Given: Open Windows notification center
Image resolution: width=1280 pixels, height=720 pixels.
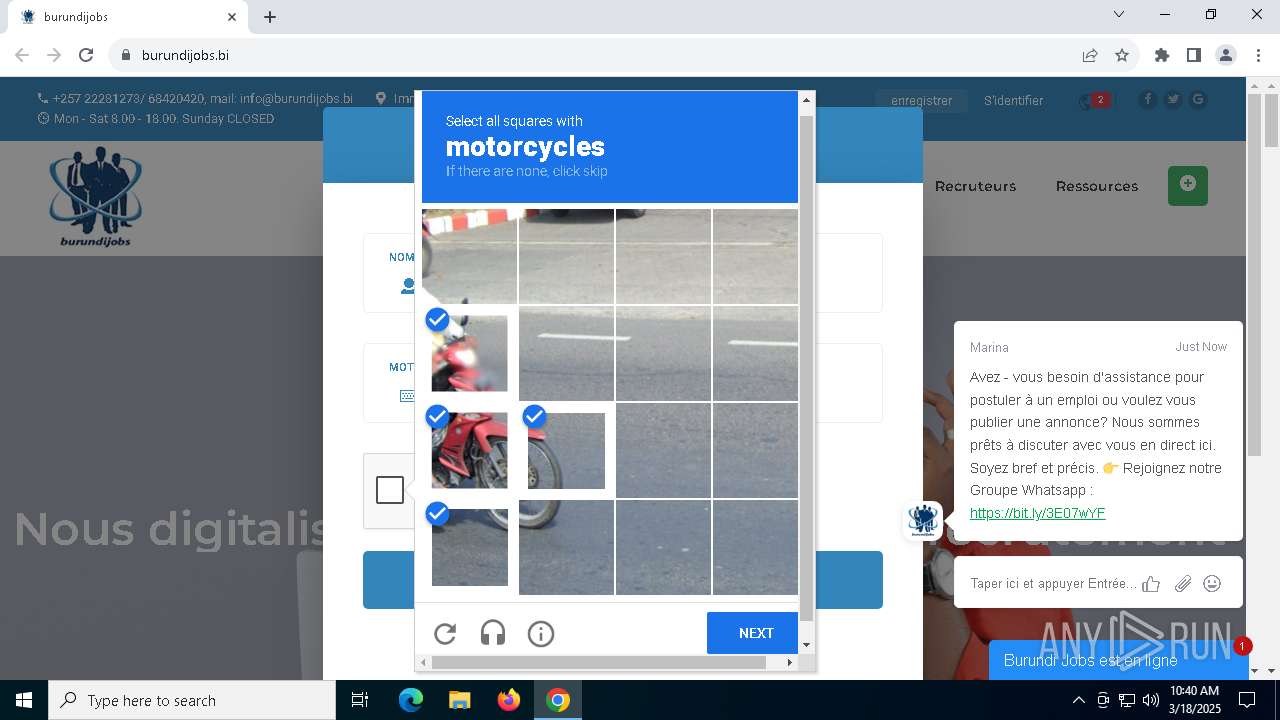Looking at the screenshot, I should point(1247,700).
